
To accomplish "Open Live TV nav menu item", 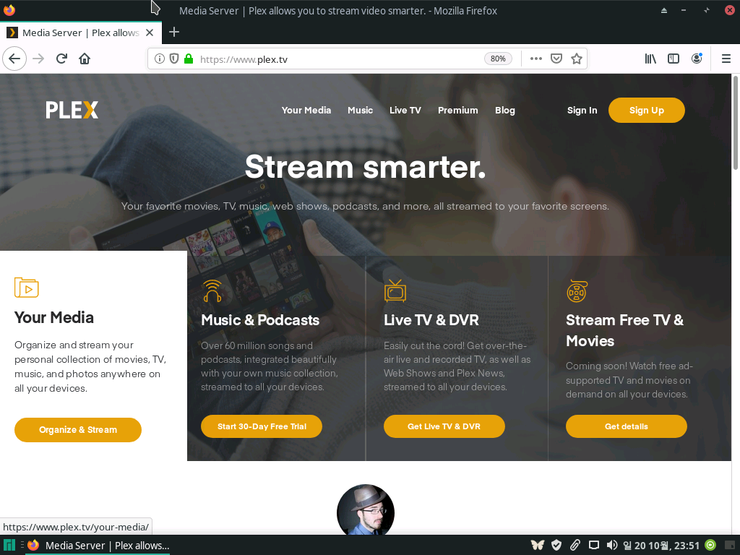I will click(x=405, y=110).
